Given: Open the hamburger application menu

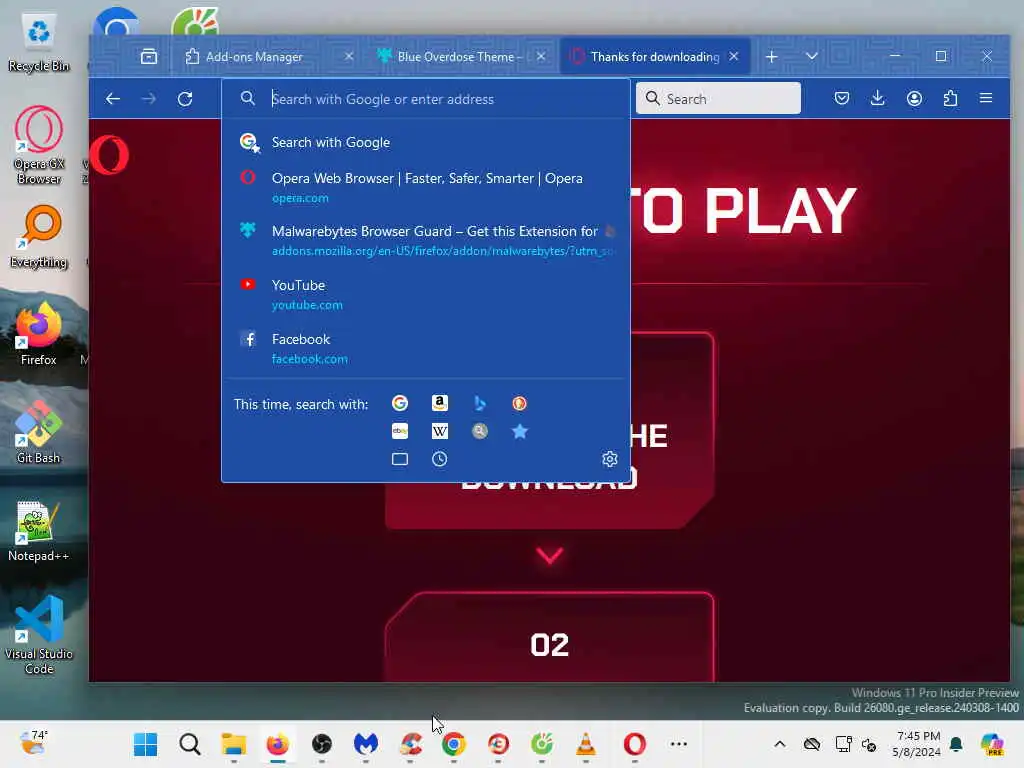Looking at the screenshot, I should [986, 99].
